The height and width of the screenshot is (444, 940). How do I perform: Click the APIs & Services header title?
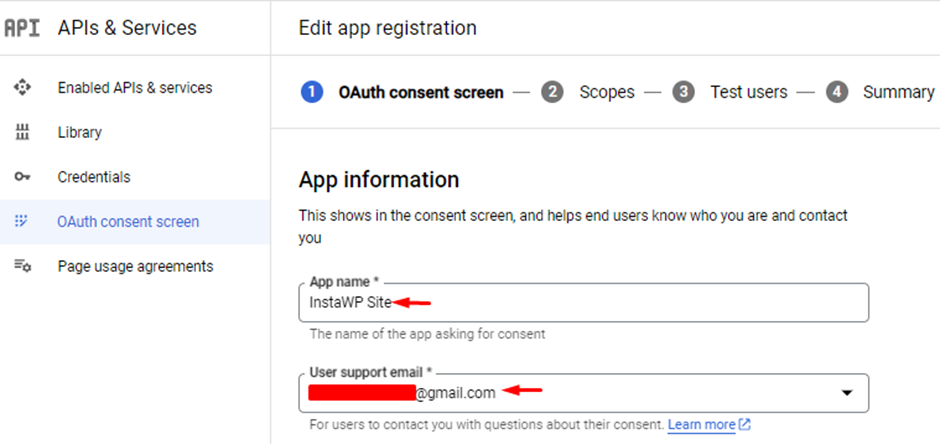pos(127,28)
